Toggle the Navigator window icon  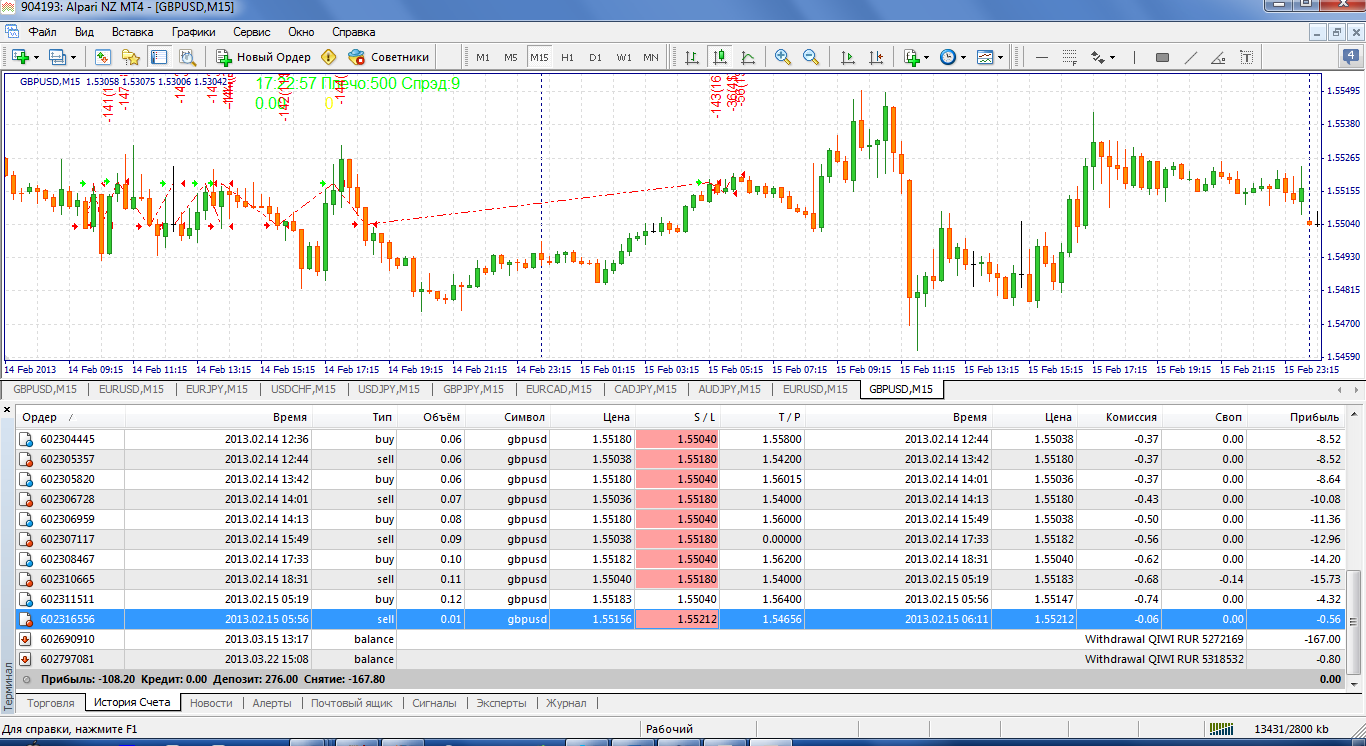click(x=131, y=57)
